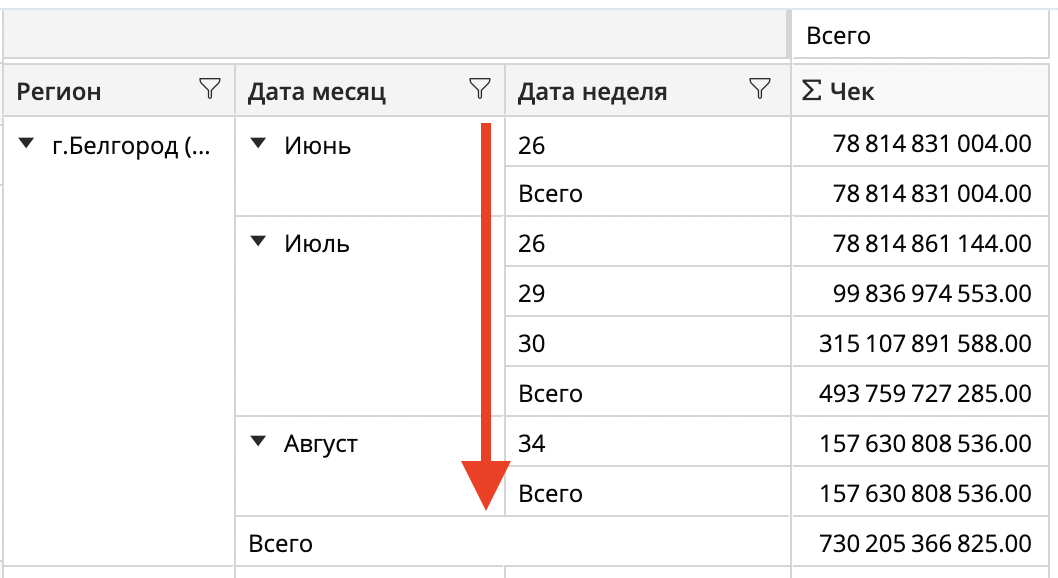This screenshot has width=1058, height=578.
Task: Click the grand total 730 205 366 825.00 cell
Action: pyautogui.click(x=925, y=544)
